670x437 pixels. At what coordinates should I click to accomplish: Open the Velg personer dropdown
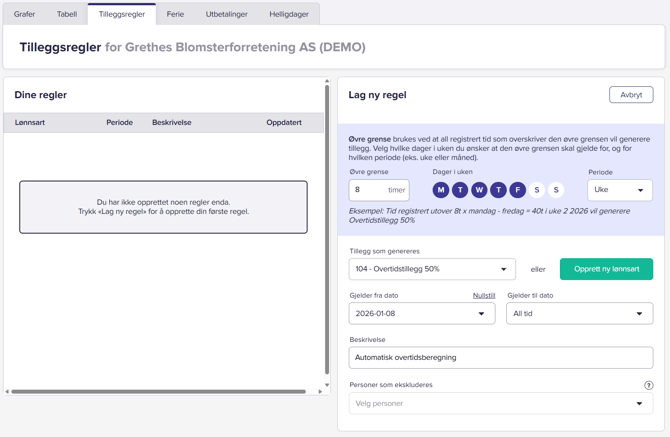pos(500,404)
